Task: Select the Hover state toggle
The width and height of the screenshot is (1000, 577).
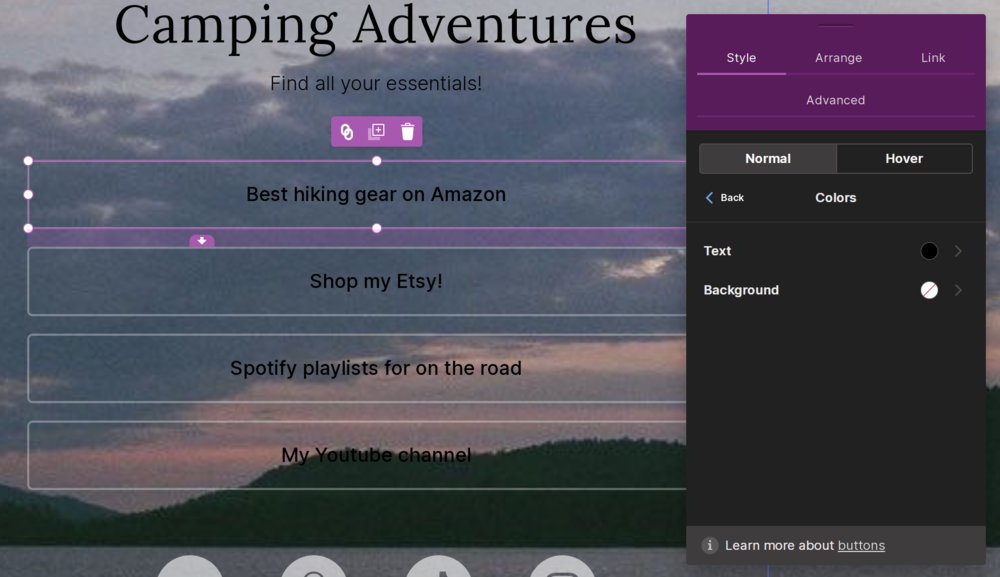Action: coord(904,159)
